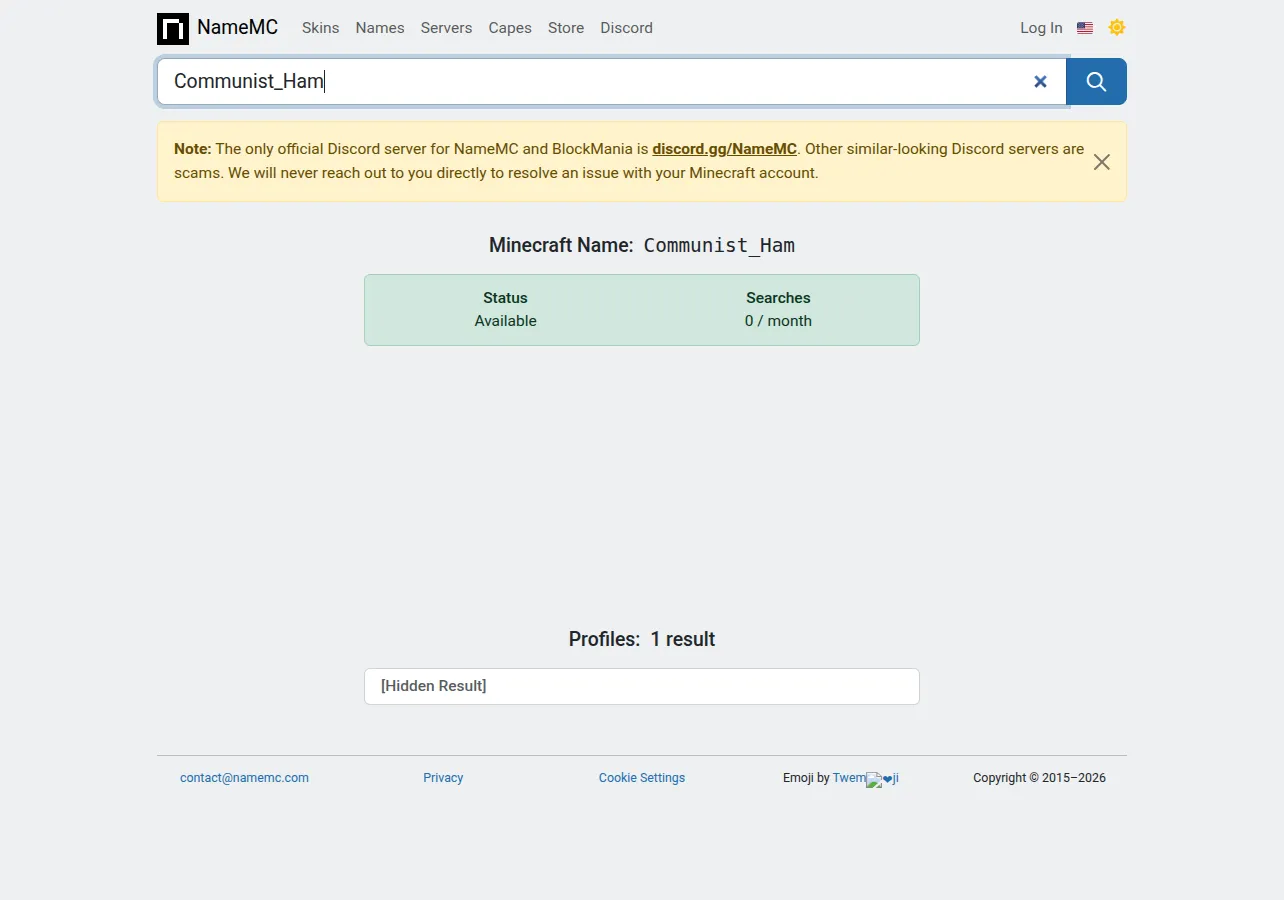Go to the Capes page
The height and width of the screenshot is (900, 1284).
click(510, 28)
